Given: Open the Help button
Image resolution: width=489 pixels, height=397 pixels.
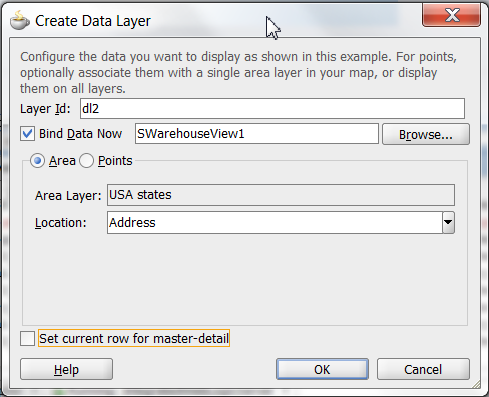Looking at the screenshot, I should pos(66,369).
